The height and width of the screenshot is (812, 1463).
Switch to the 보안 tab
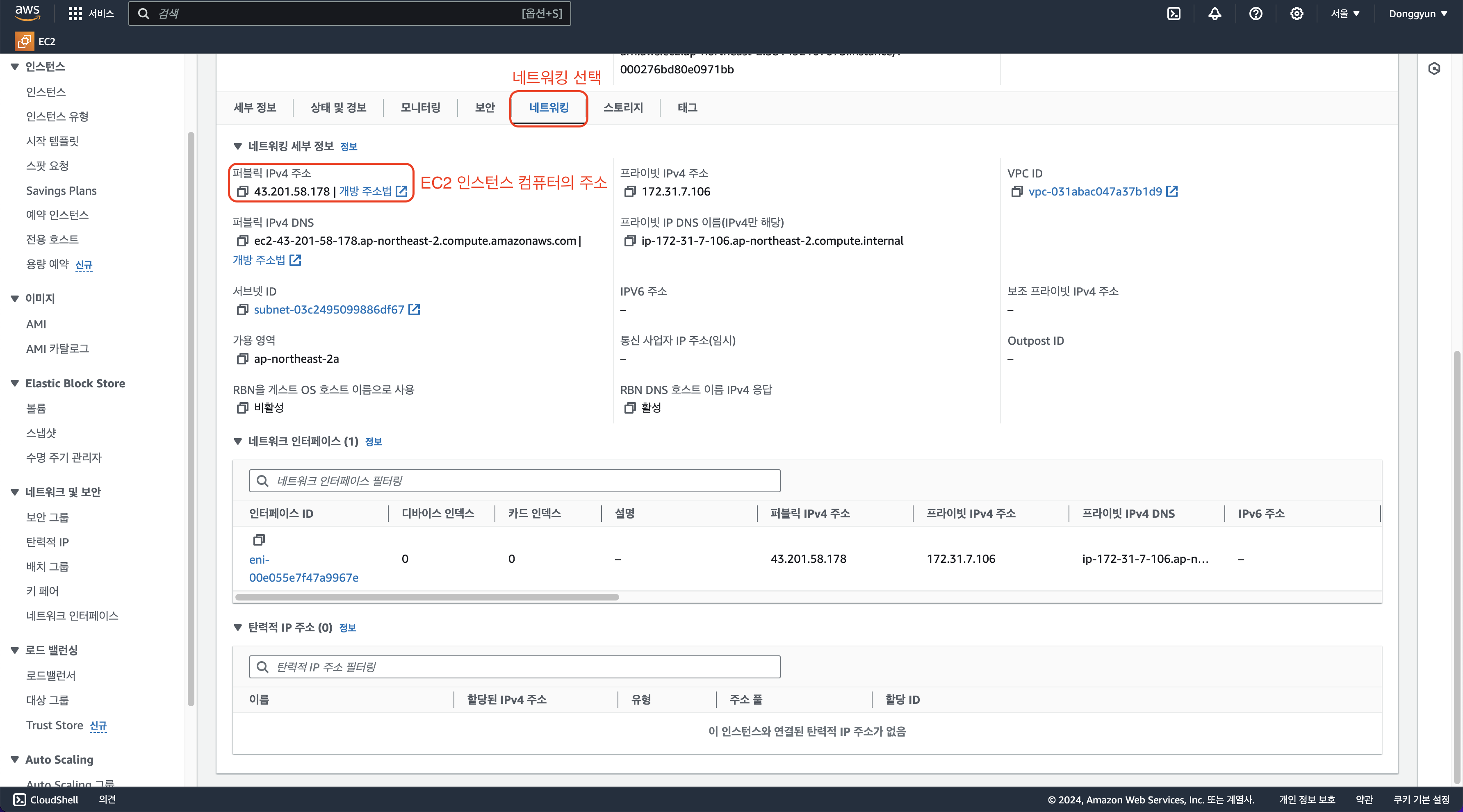pos(484,107)
